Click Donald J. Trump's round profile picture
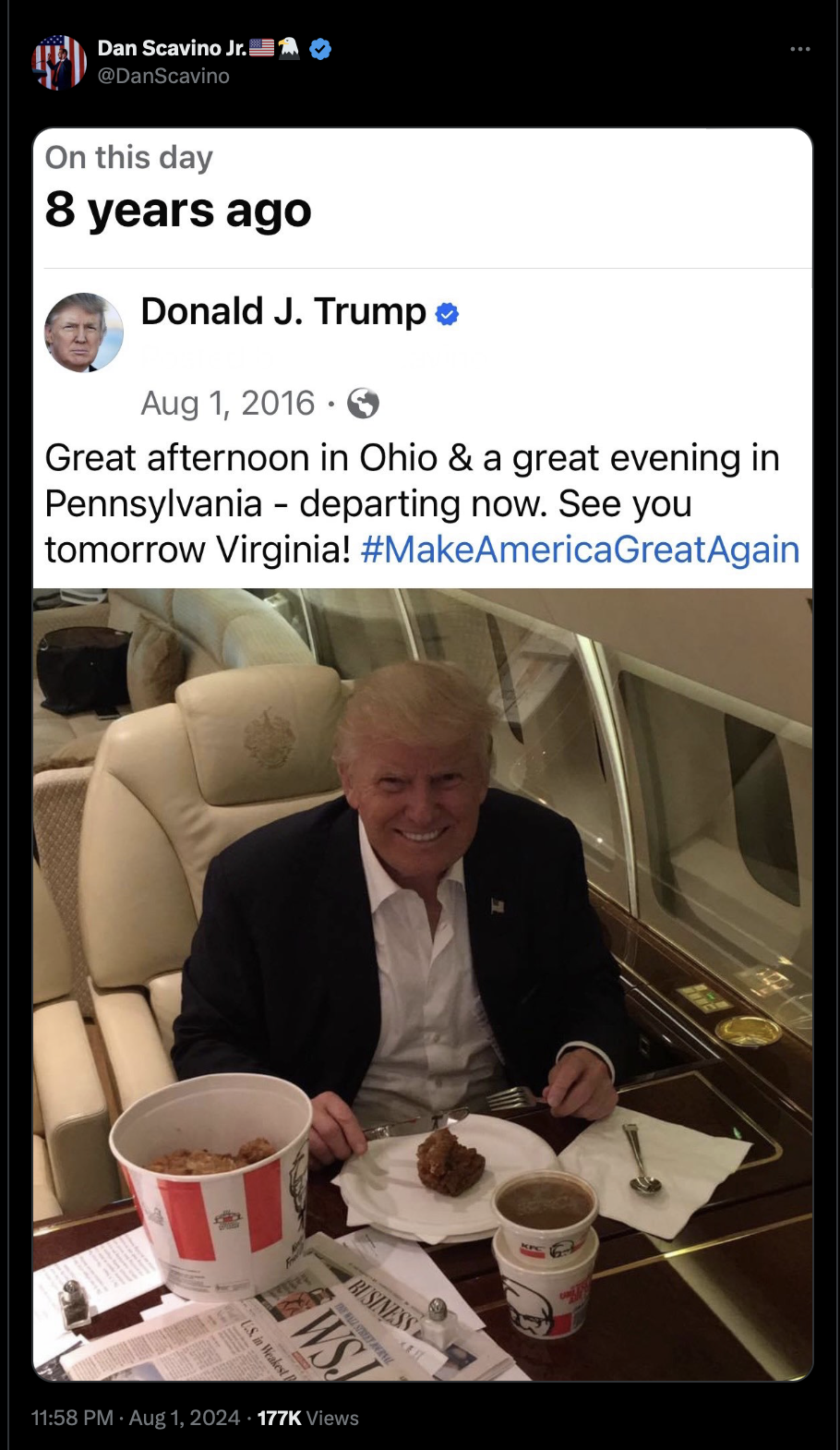Viewport: 840px width, 1450px height. coord(84,332)
